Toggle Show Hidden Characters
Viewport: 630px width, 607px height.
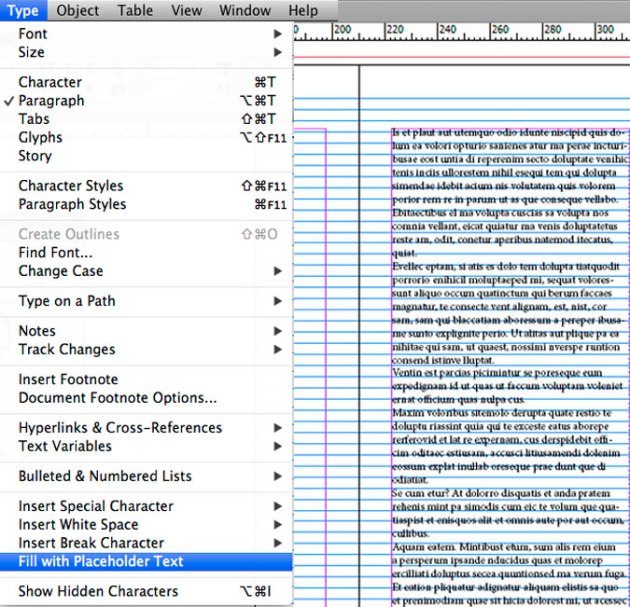click(98, 591)
